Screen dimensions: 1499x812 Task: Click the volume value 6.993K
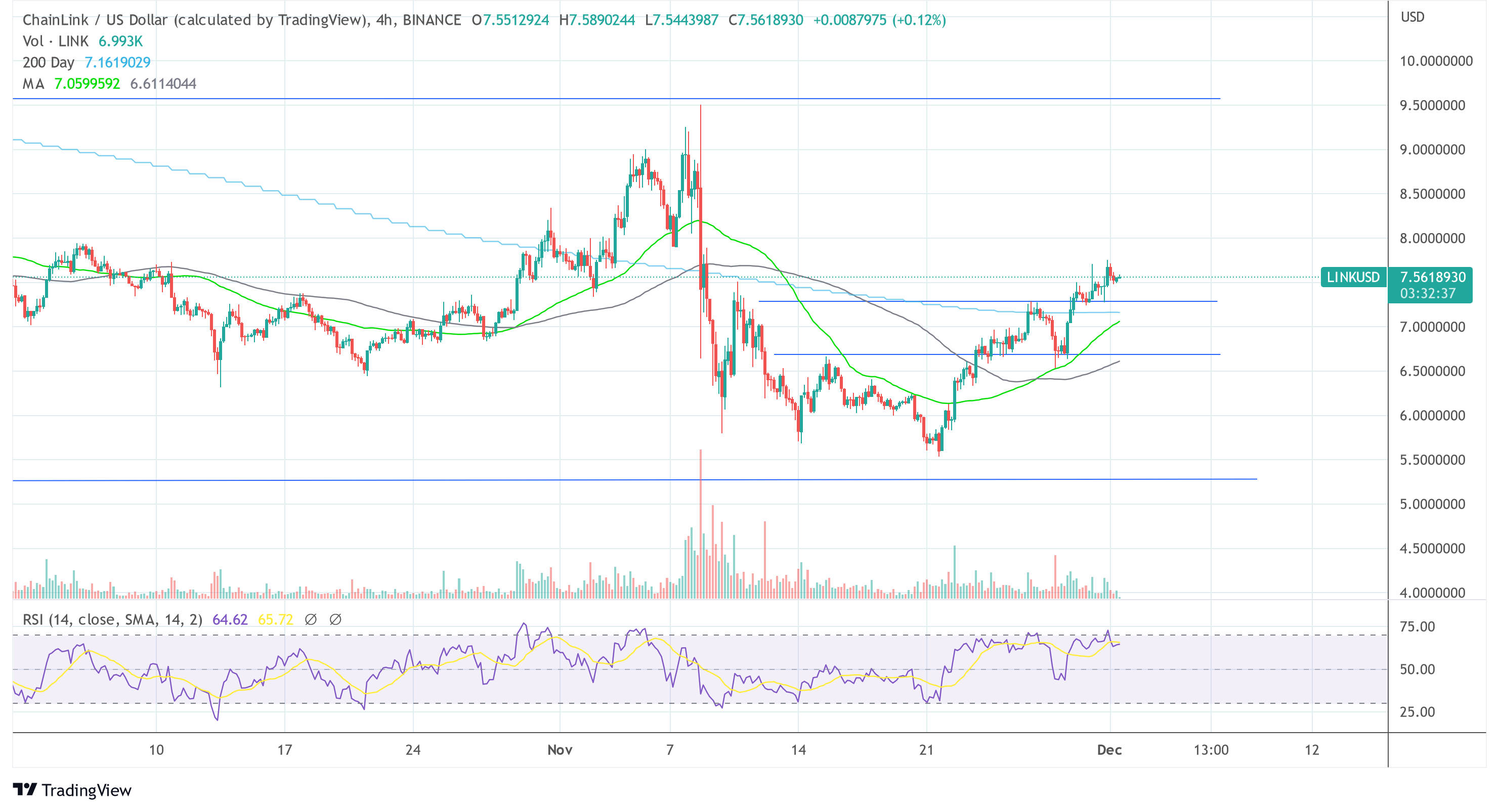[x=120, y=41]
